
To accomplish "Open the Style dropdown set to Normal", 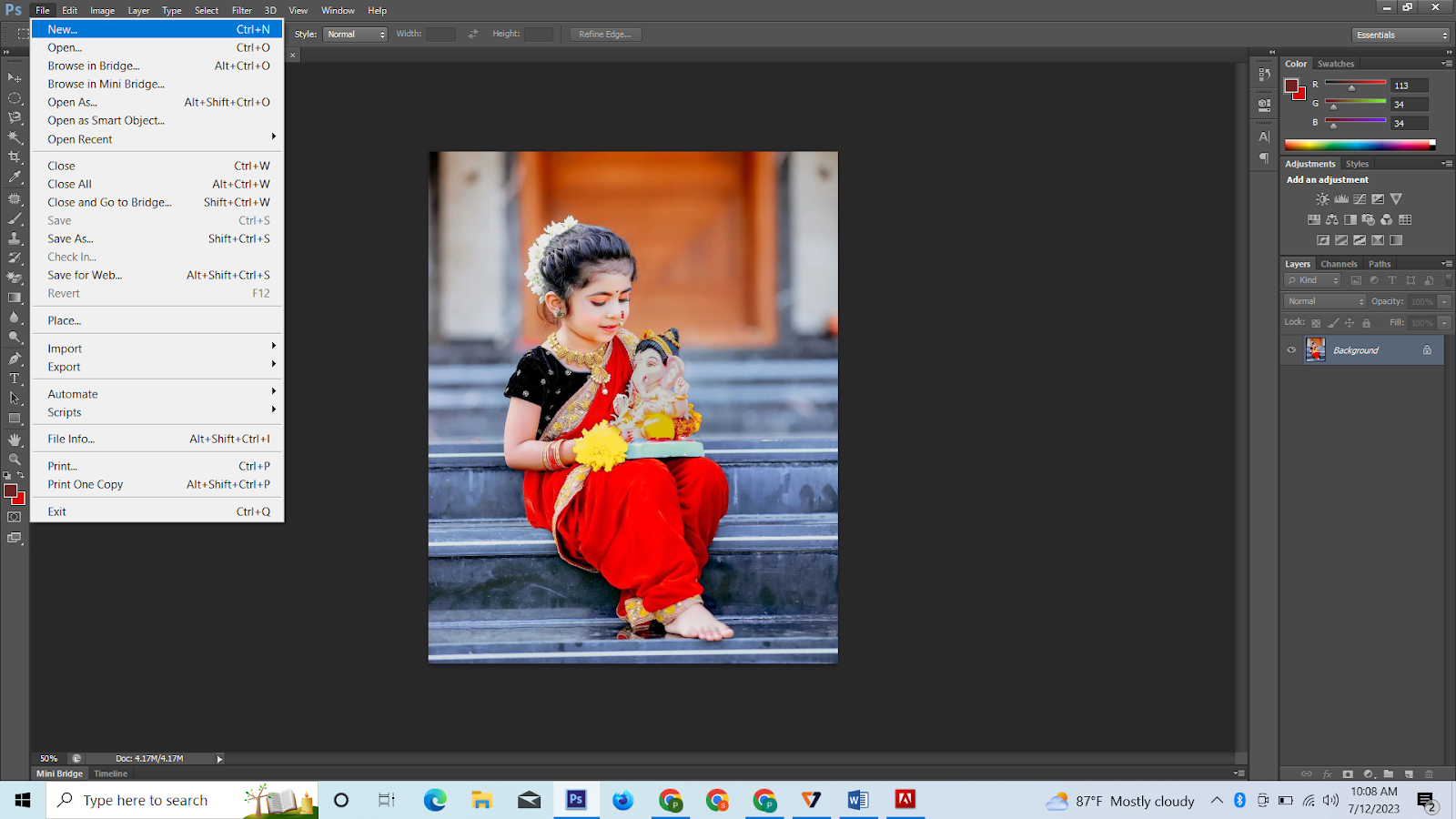I will pos(355,35).
